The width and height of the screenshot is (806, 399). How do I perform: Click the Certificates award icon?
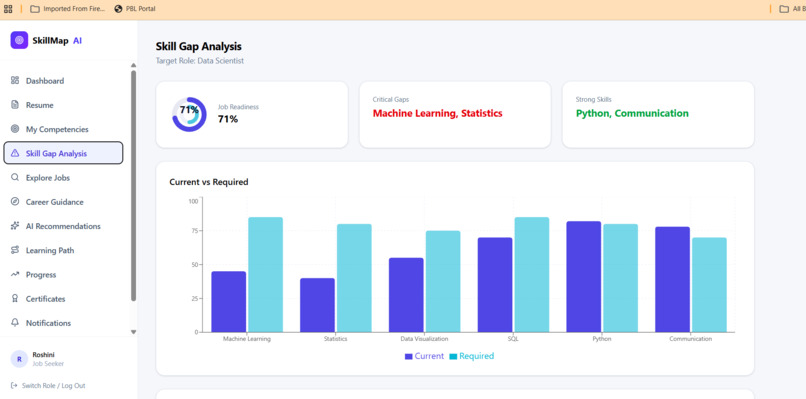click(15, 299)
